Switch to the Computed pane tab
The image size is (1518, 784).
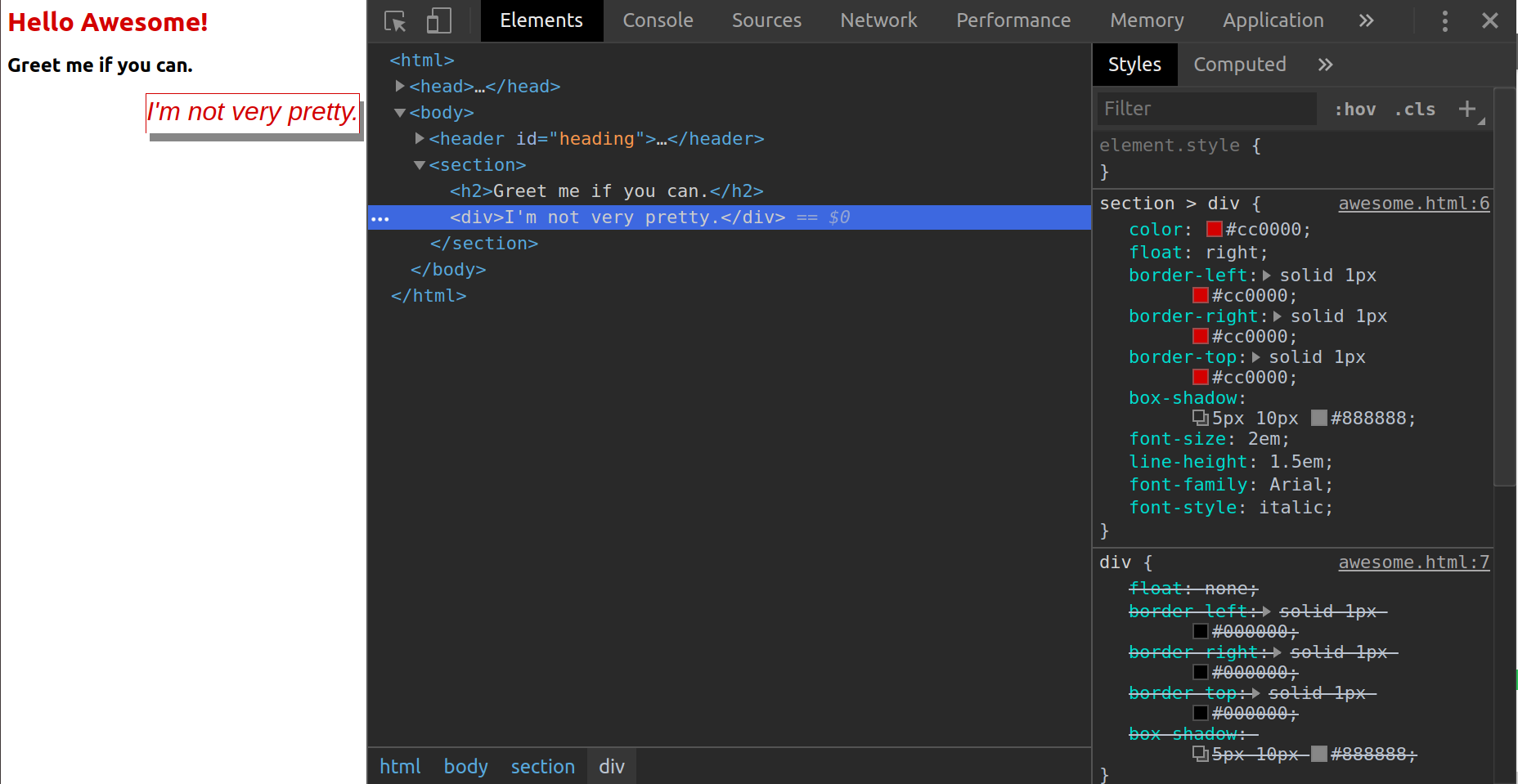click(1239, 65)
